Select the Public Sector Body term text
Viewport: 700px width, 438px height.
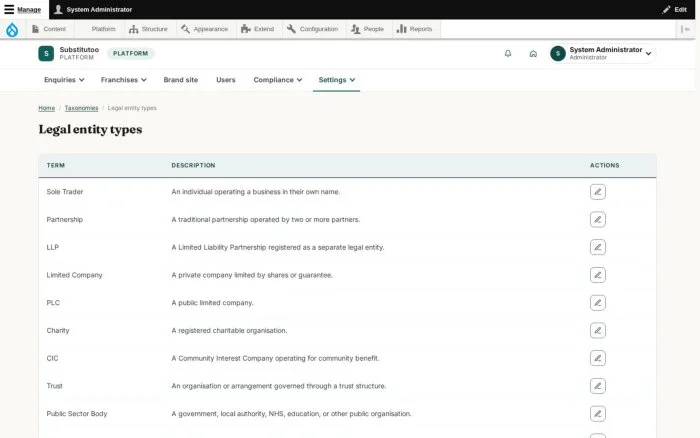[77, 413]
